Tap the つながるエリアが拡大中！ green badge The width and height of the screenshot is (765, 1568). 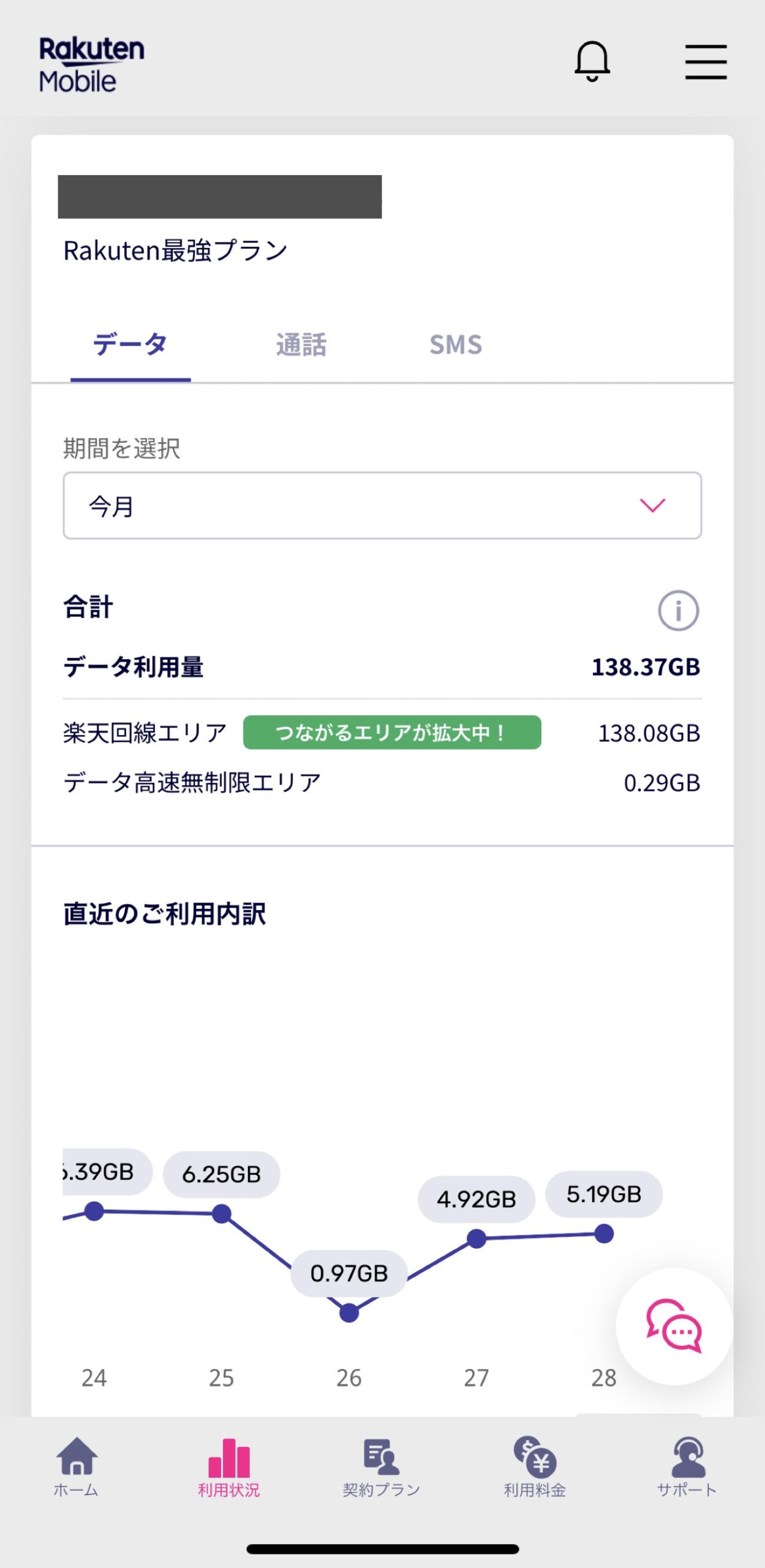pyautogui.click(x=392, y=733)
